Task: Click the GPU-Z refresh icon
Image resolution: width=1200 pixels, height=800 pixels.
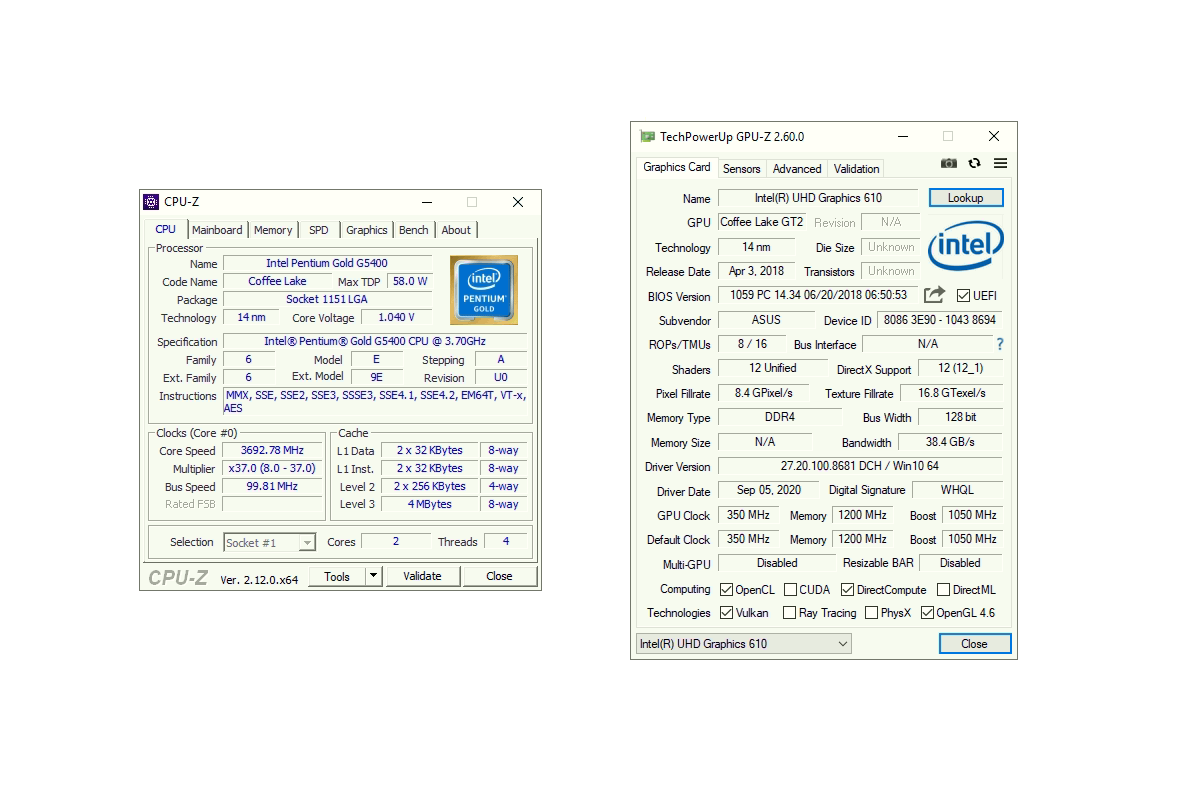Action: tap(974, 163)
